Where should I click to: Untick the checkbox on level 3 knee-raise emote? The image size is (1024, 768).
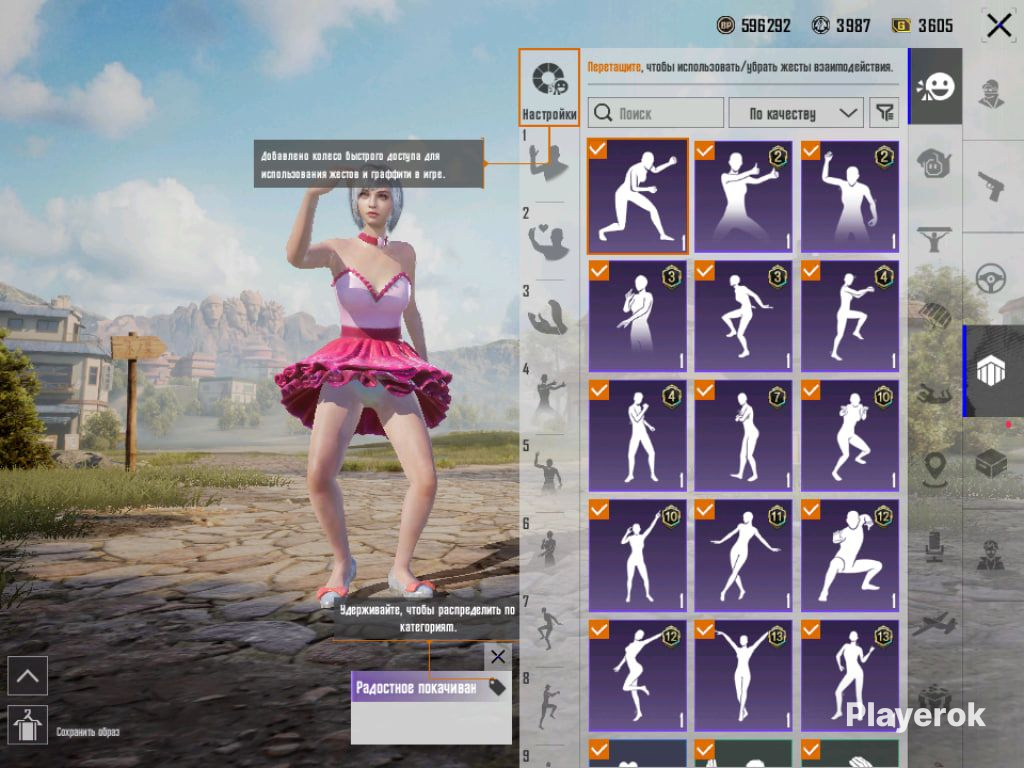(x=705, y=270)
